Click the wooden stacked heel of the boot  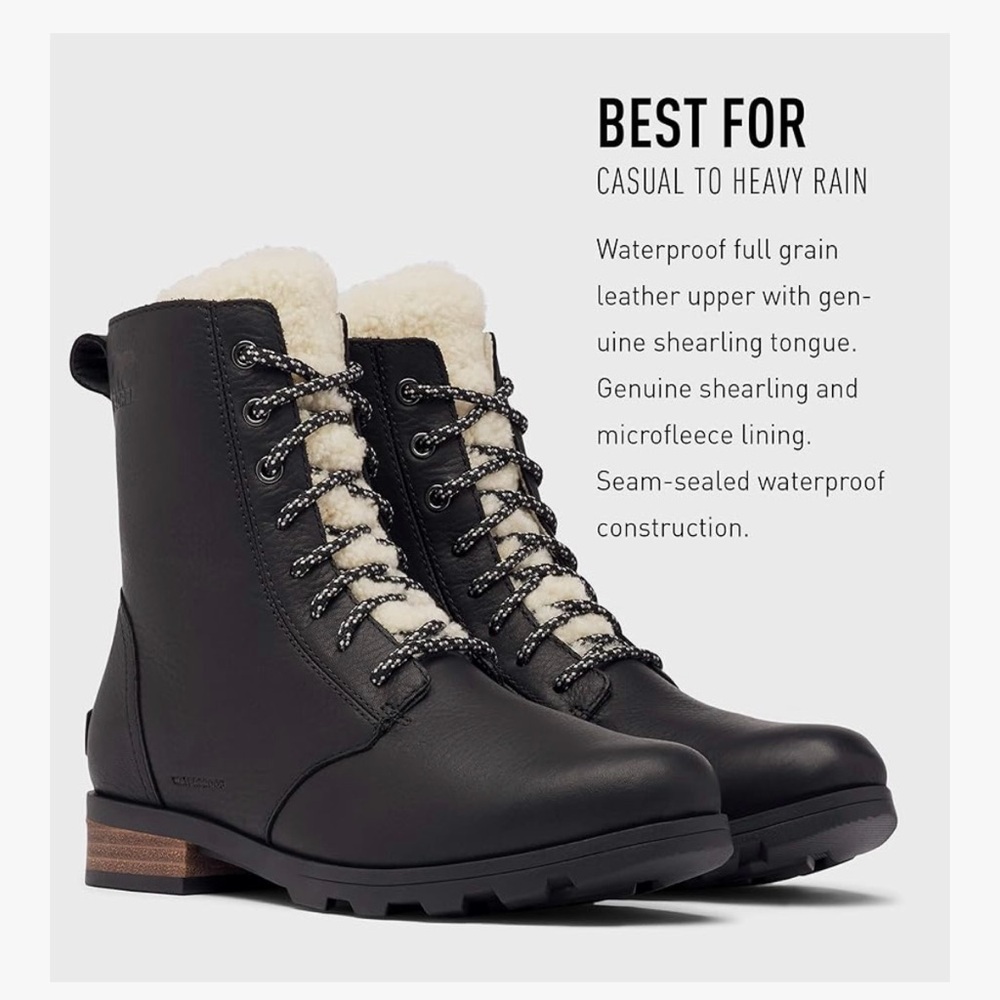pos(137,849)
